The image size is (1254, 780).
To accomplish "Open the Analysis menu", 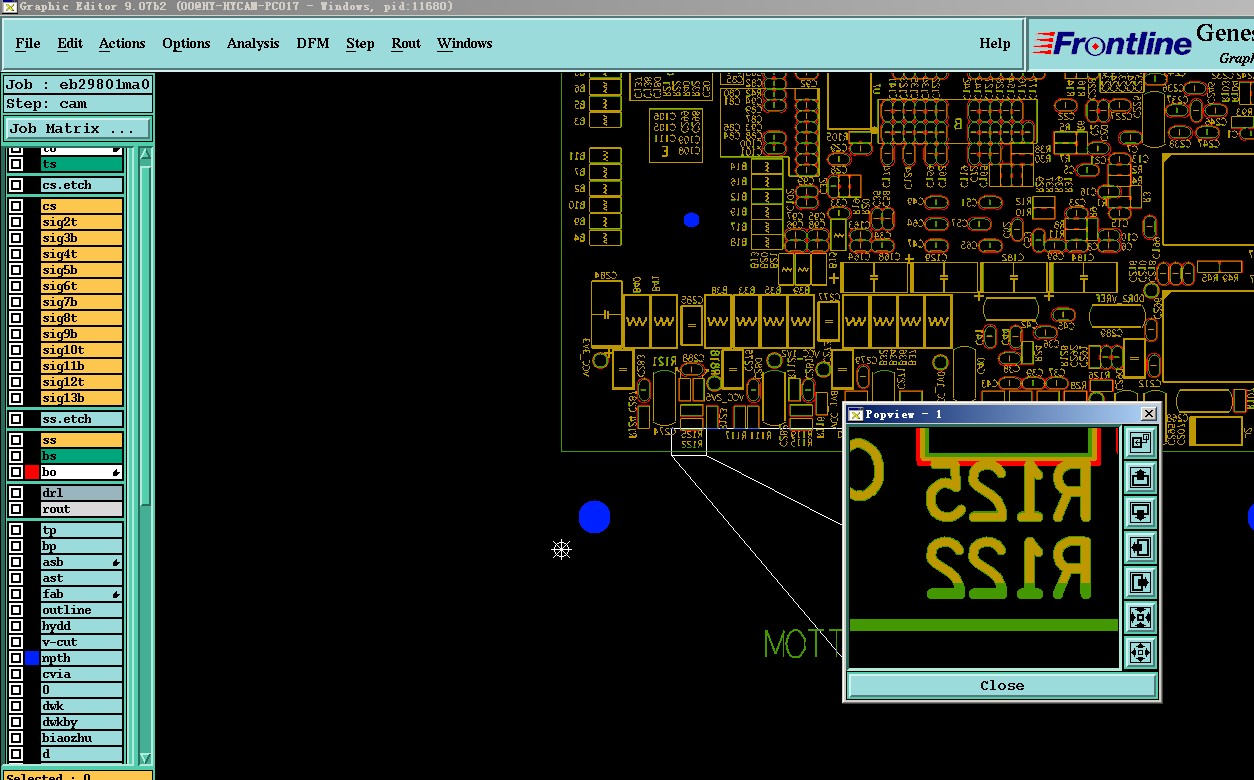I will [253, 43].
